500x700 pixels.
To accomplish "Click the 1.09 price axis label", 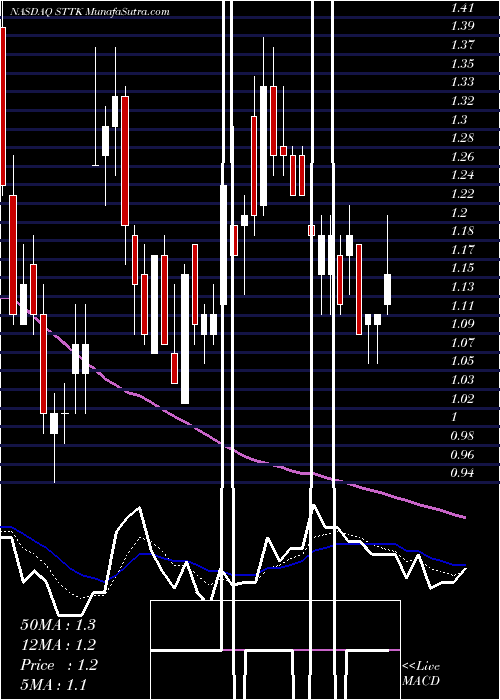I will [x=462, y=324].
